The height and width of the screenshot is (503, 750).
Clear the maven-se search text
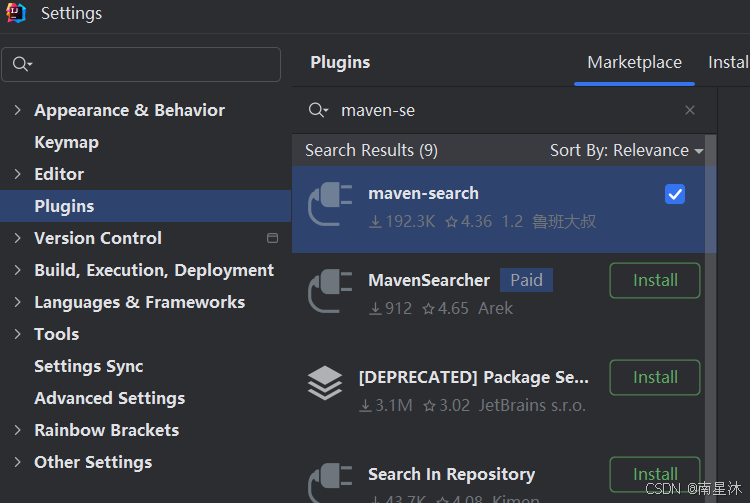(x=689, y=110)
